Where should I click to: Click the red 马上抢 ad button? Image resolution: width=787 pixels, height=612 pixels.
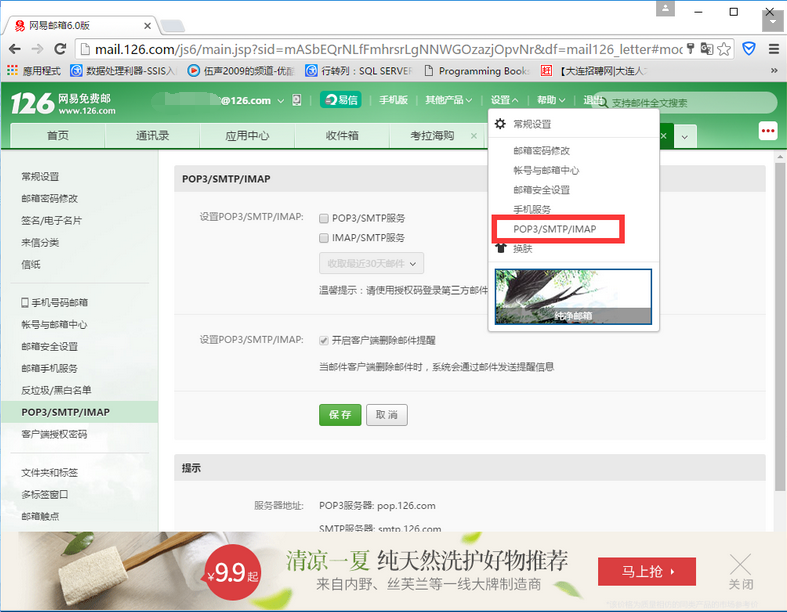click(x=646, y=571)
